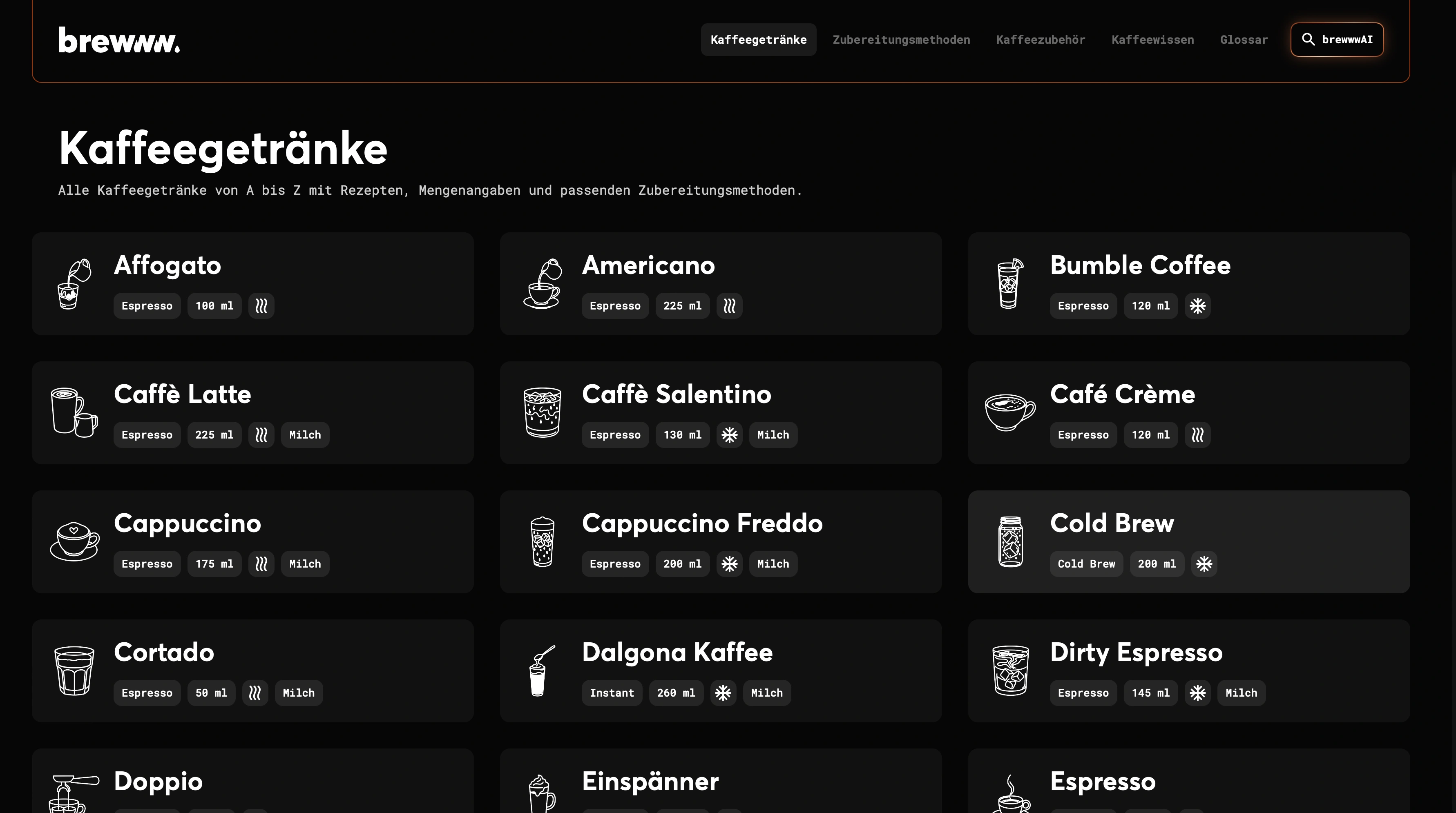Image resolution: width=1456 pixels, height=813 pixels.
Task: Click the Milch tag on Cappuccino Freddo
Action: [x=773, y=564]
